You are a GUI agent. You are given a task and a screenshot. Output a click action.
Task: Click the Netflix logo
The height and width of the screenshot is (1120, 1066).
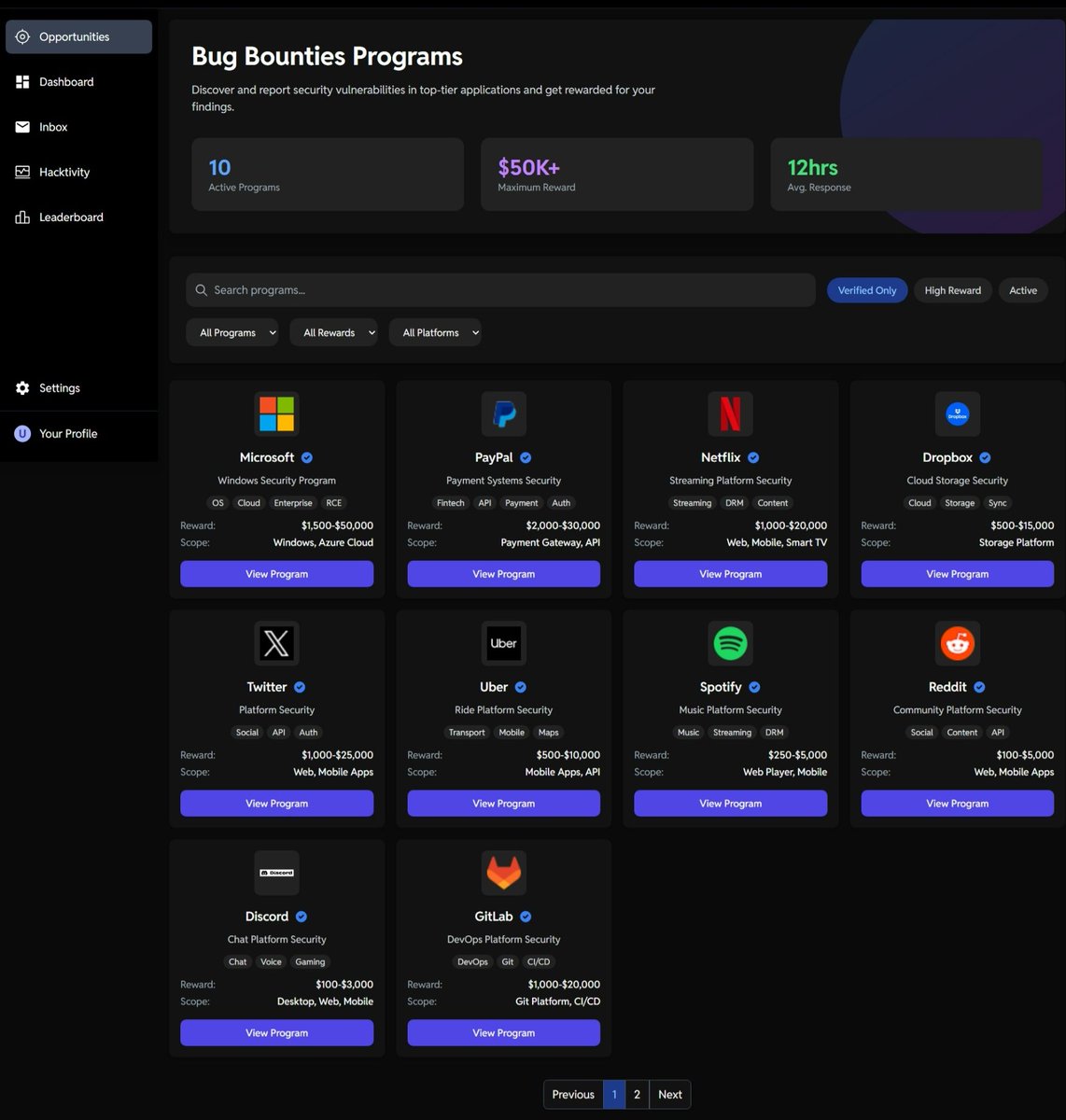731,413
